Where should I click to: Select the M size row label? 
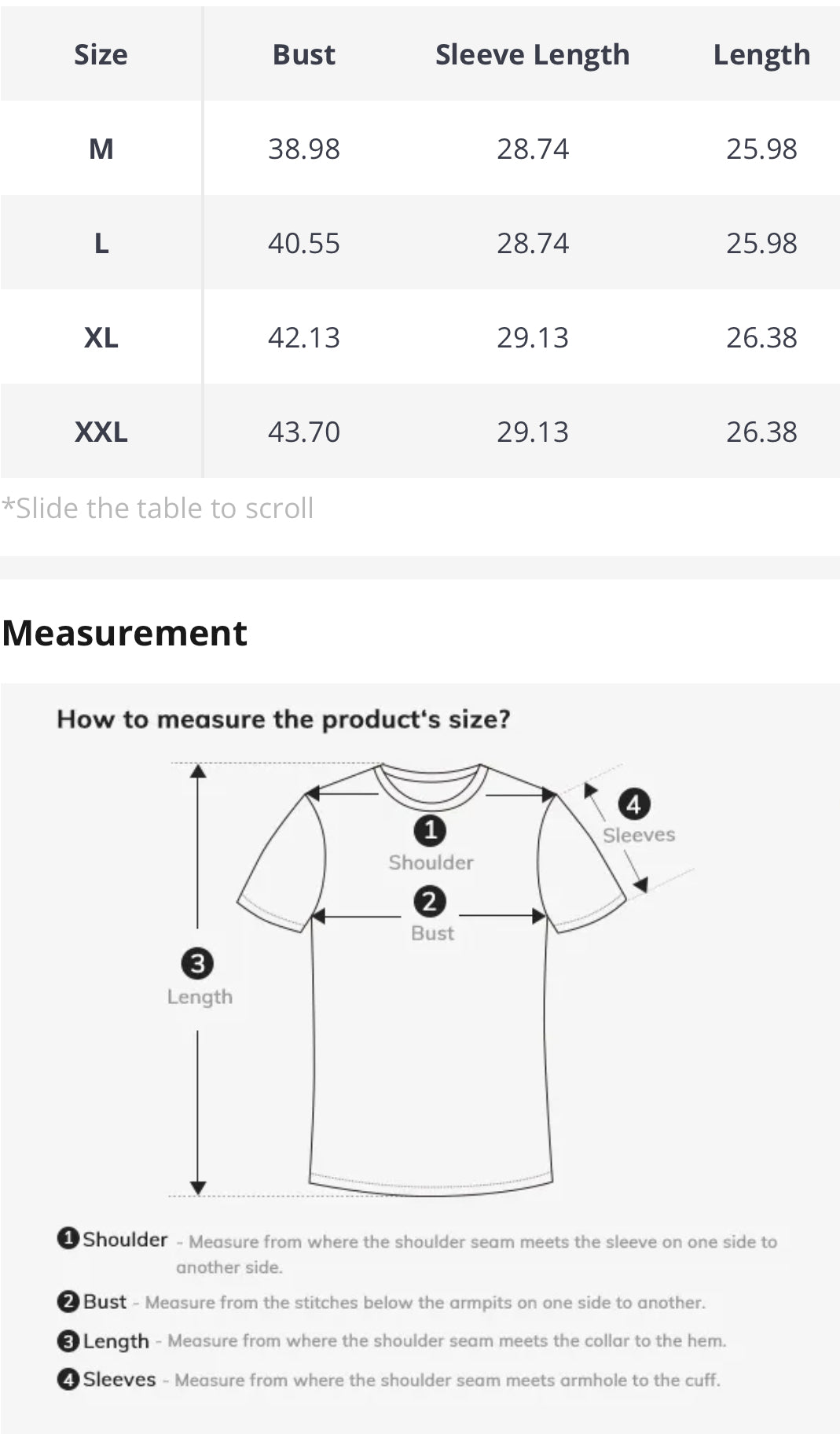101,149
